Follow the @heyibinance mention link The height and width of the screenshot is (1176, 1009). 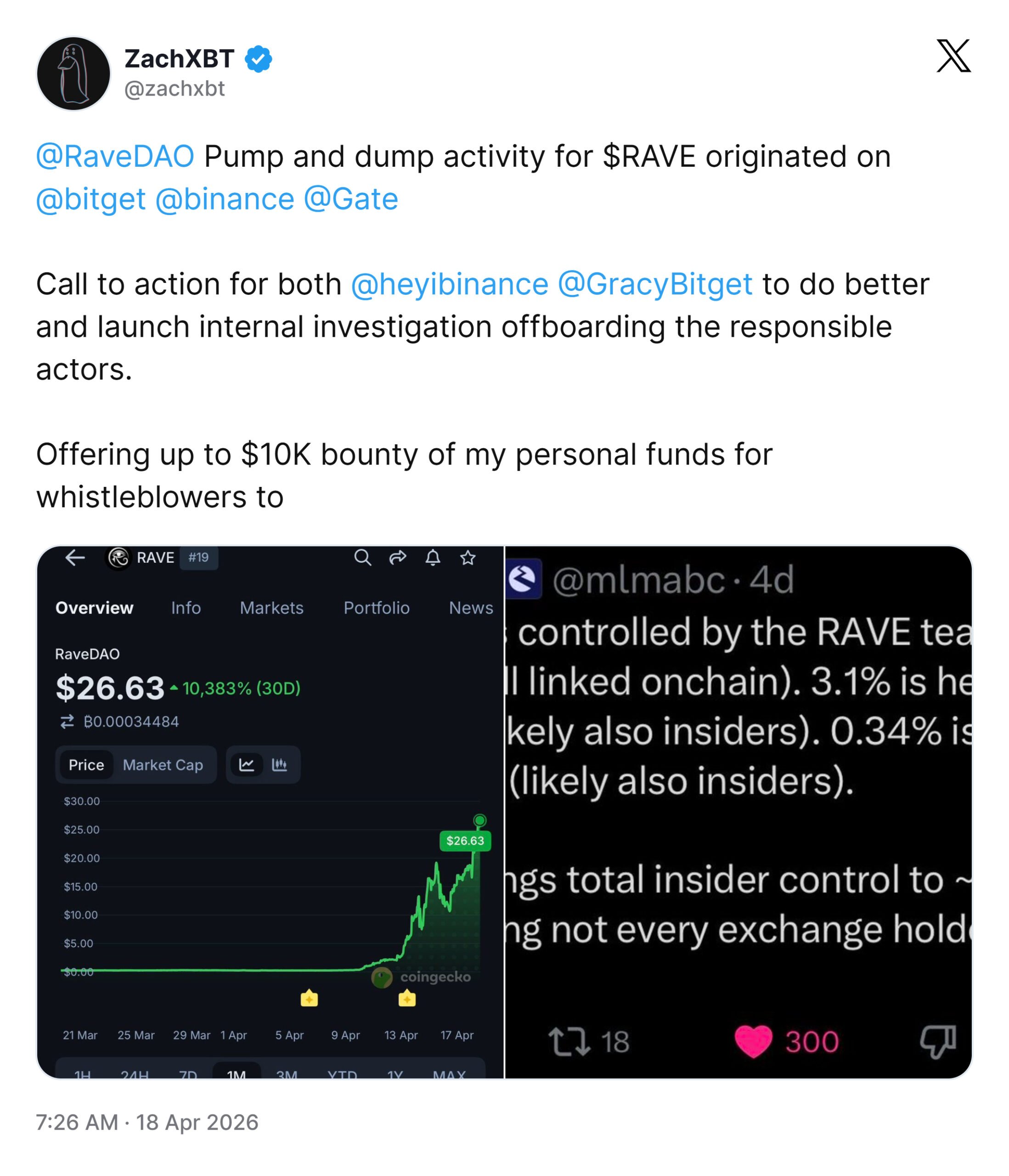(x=450, y=284)
